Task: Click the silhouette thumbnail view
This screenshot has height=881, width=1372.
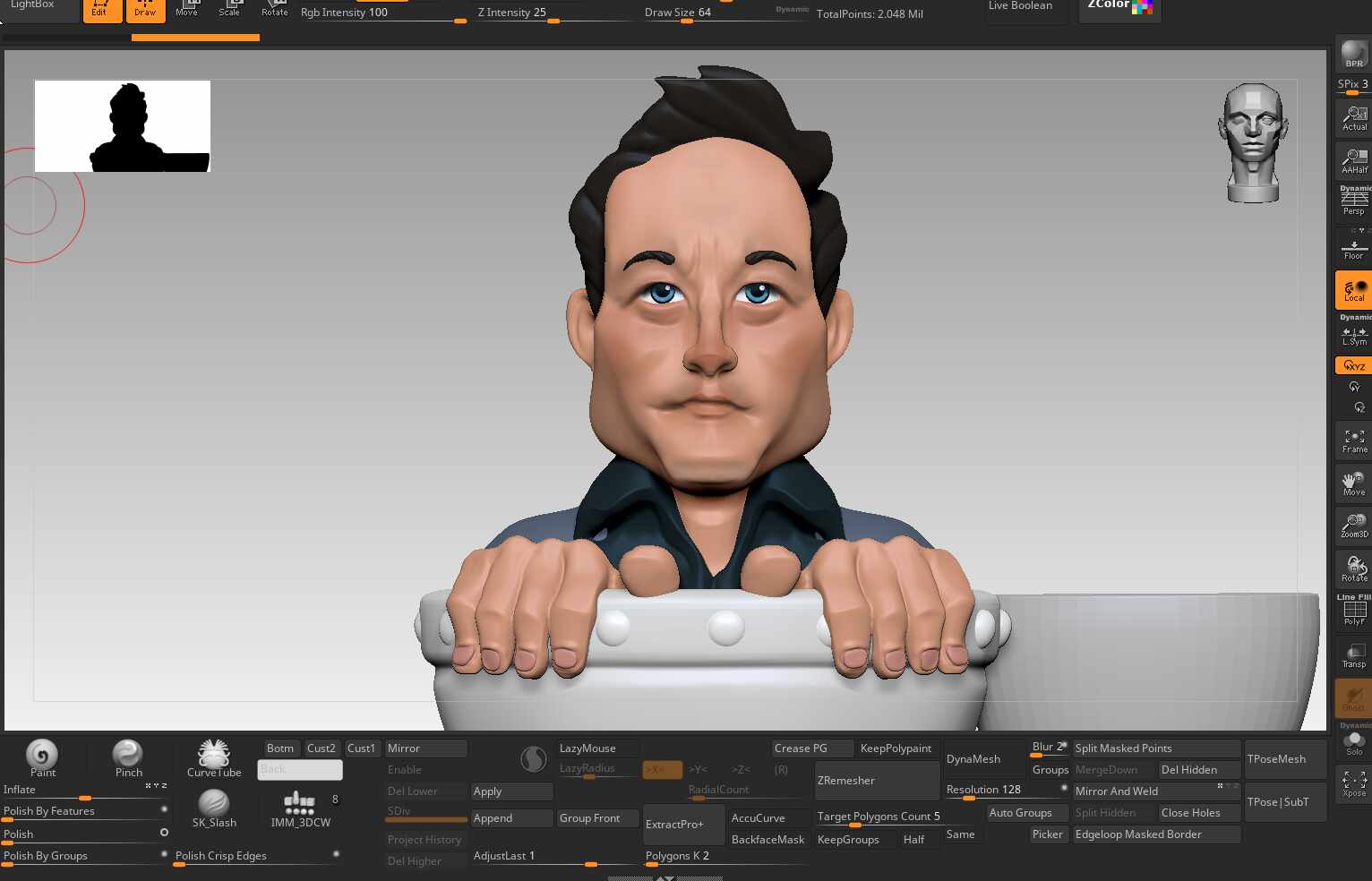Action: click(123, 126)
